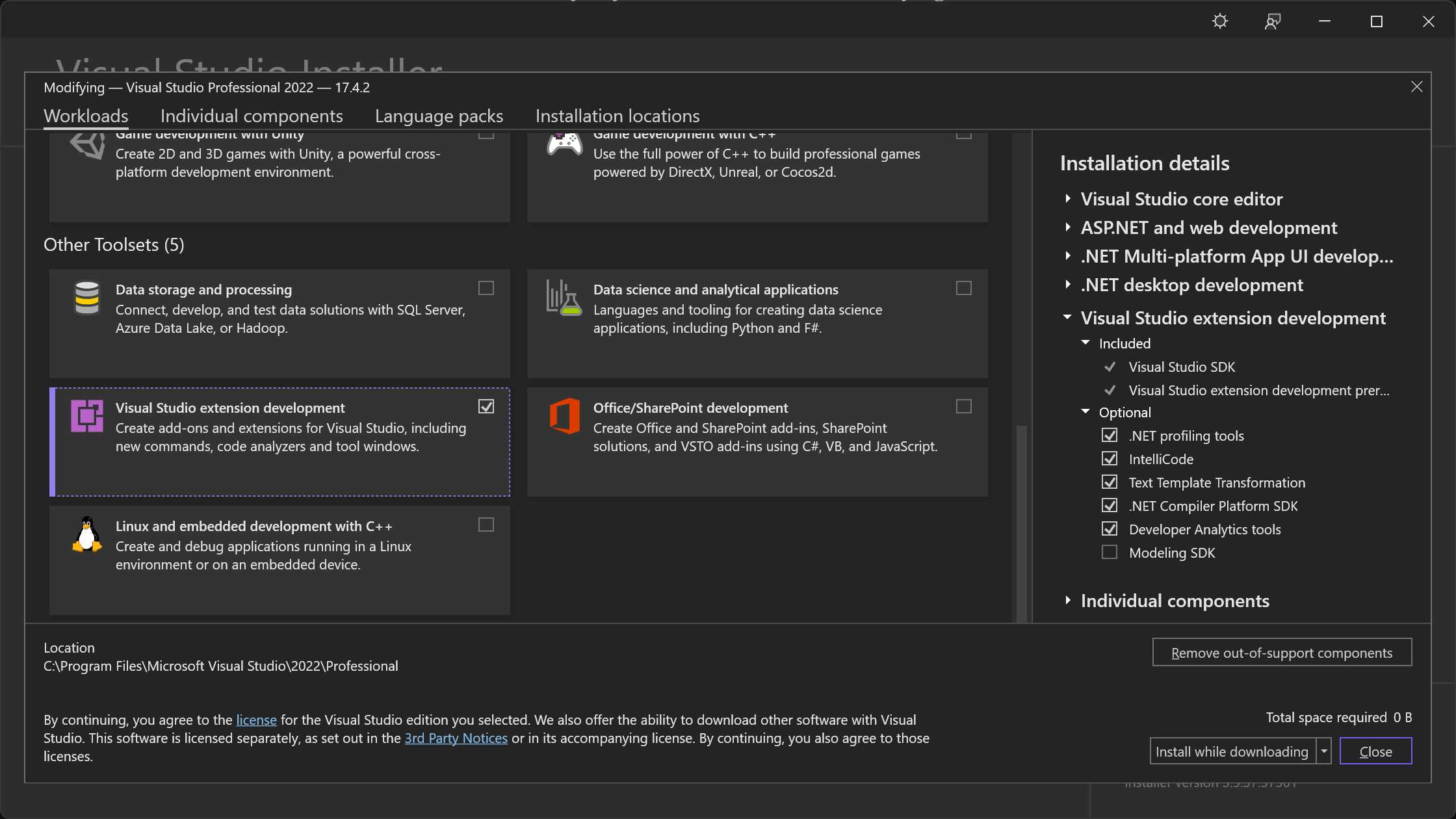Expand the Individual components section
1456x819 pixels.
[x=1068, y=600]
